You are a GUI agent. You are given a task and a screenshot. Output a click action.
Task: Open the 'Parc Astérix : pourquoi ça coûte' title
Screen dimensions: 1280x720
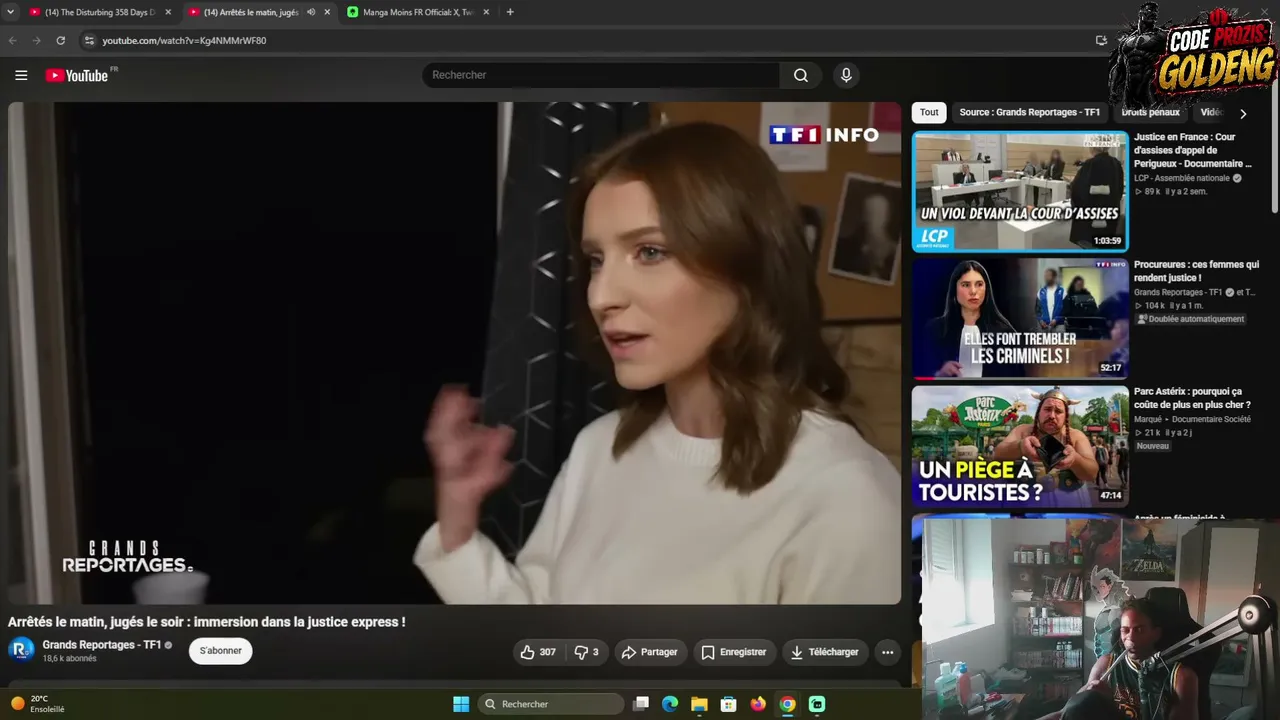1192,398
